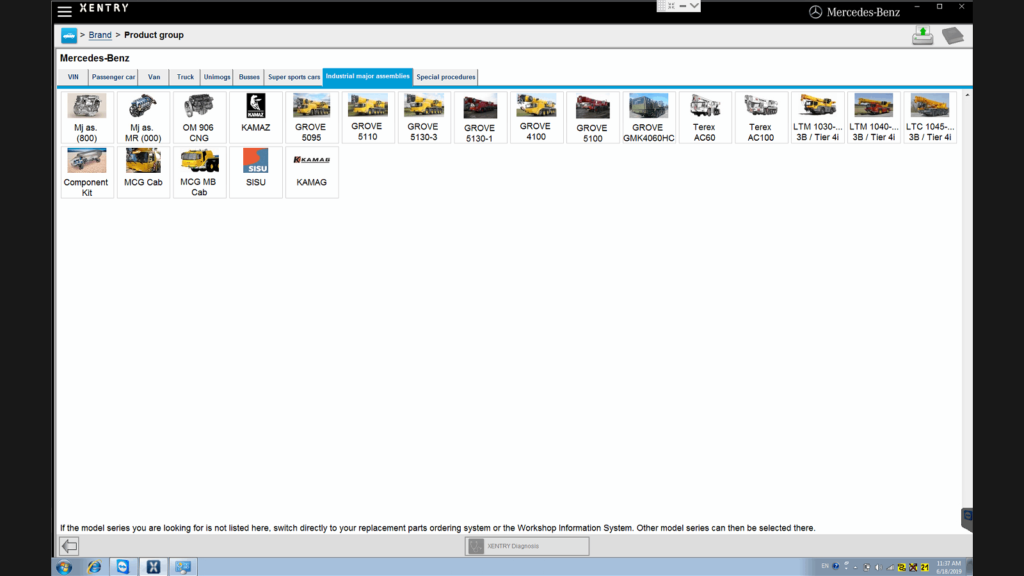
Task: Choose the KAMAG product group
Action: (311, 172)
